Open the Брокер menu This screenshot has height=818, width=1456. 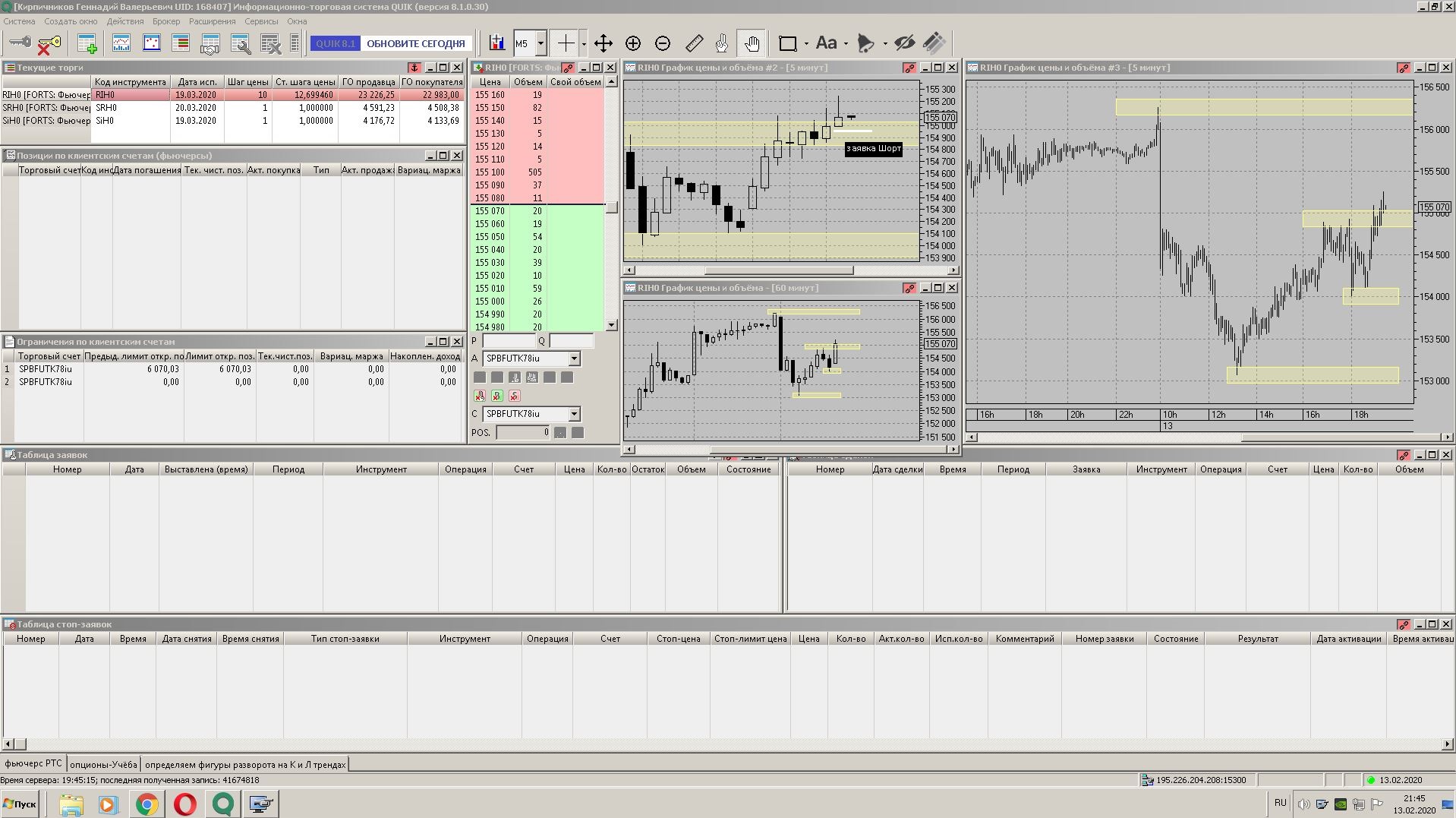pos(166,21)
